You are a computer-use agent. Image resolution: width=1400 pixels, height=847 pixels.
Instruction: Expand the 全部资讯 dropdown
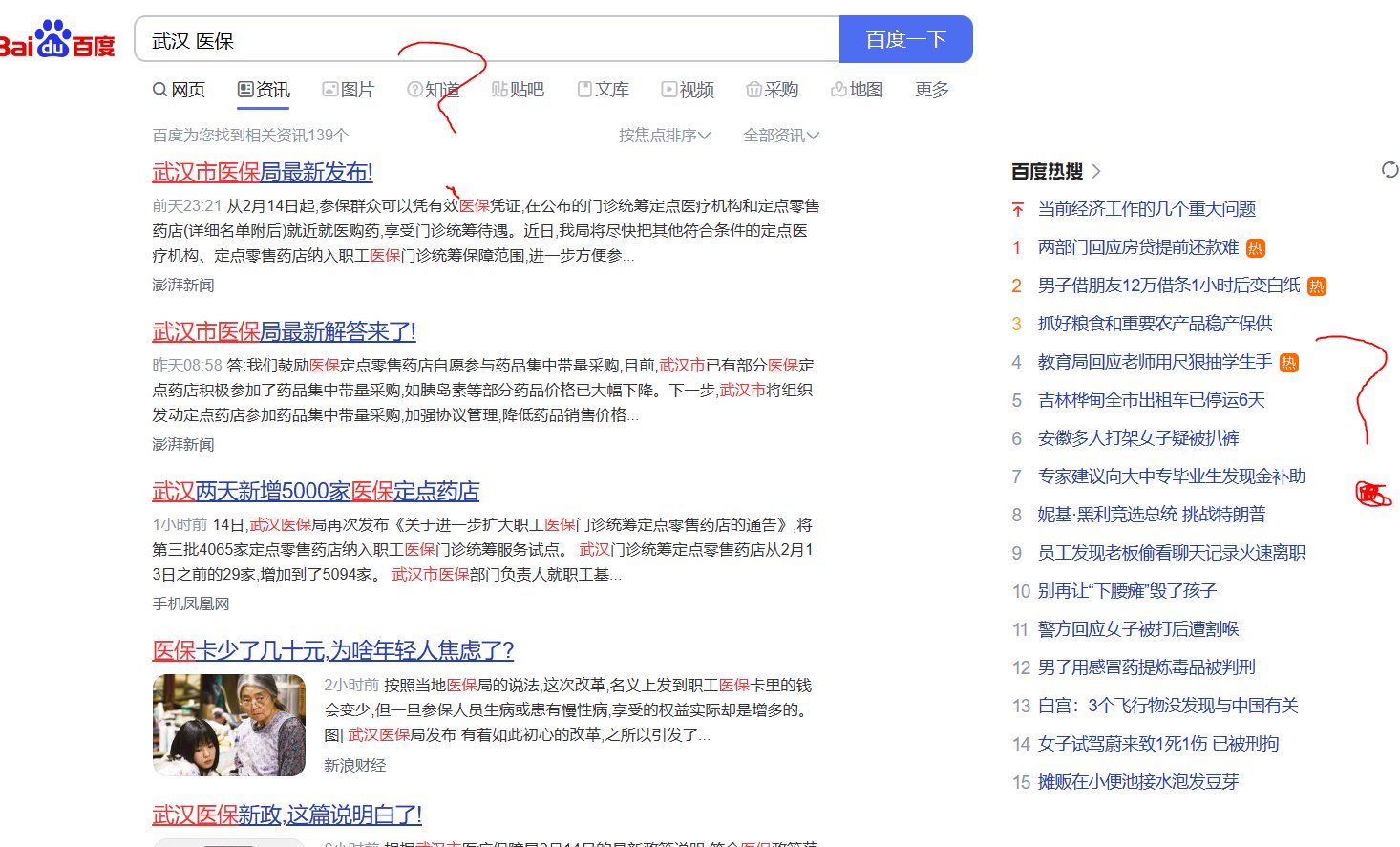[781, 136]
